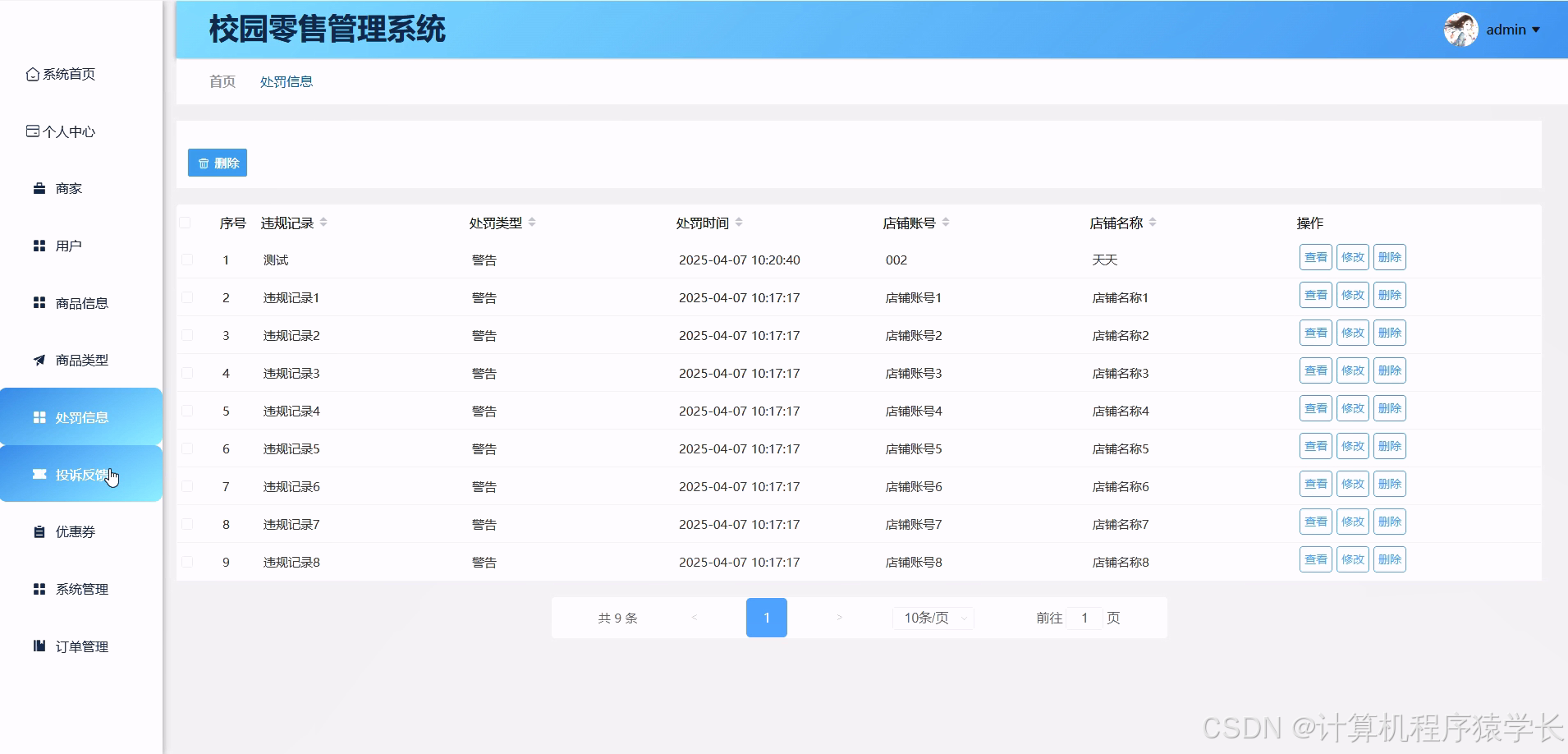Select the checkbox beside 违规记录4
The image size is (1568, 754).
[x=186, y=411]
